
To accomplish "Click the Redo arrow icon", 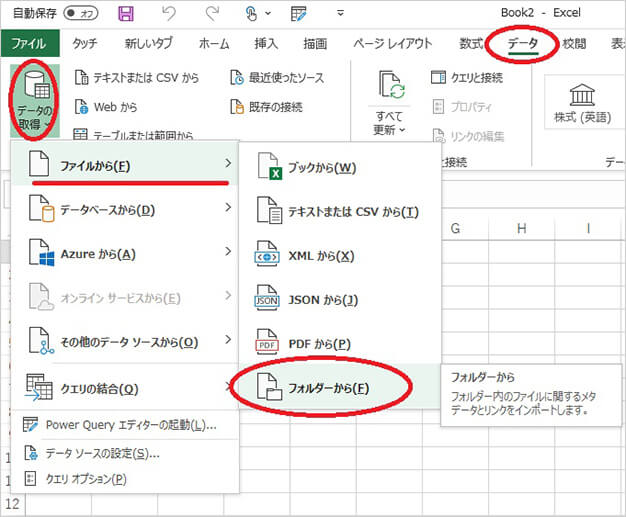I will [212, 14].
